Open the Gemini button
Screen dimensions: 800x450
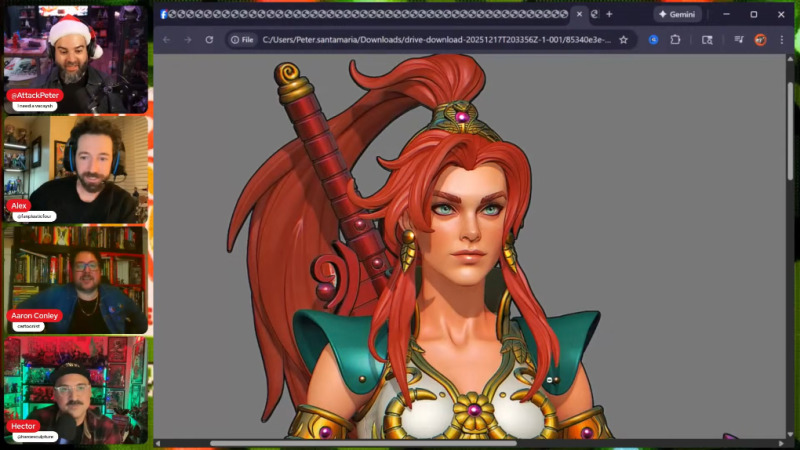tap(677, 14)
